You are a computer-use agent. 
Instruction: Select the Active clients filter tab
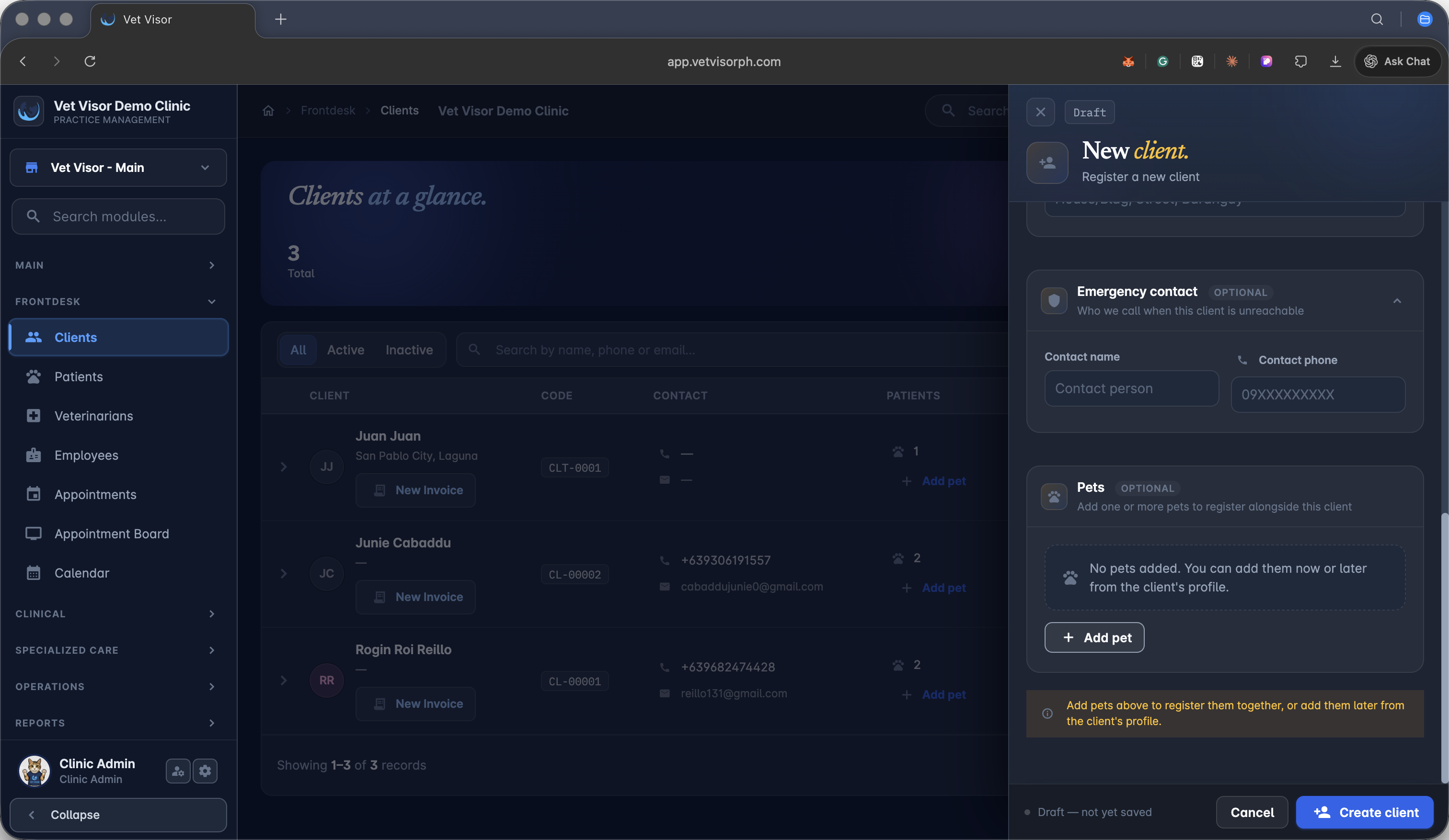(345, 349)
